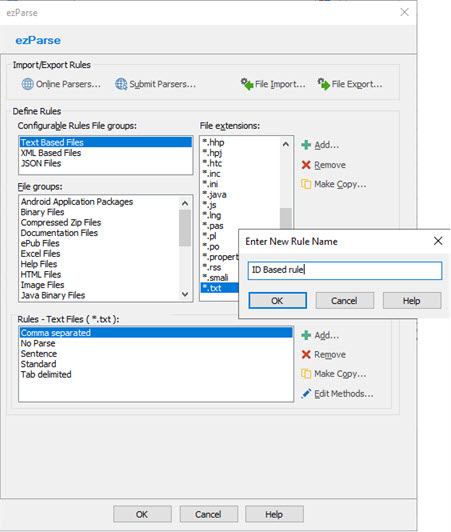Click the red X Remove icon beside Rules list
Image resolution: width=451 pixels, height=532 pixels.
[306, 355]
